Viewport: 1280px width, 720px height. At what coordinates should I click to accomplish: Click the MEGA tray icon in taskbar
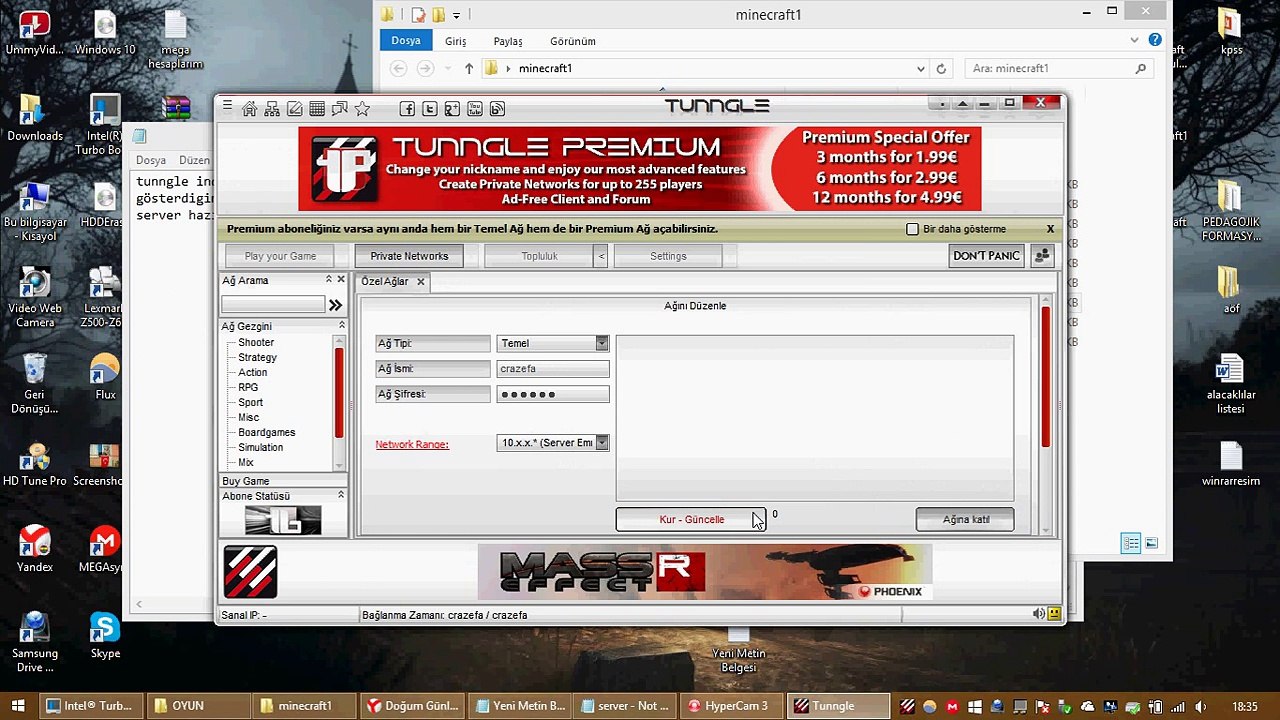tap(952, 706)
